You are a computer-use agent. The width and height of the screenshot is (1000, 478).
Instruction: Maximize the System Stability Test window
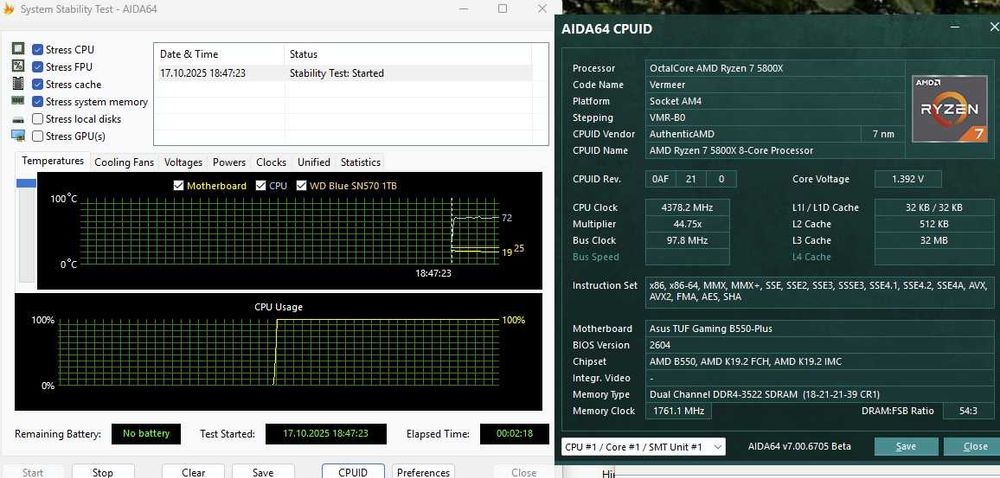click(x=503, y=9)
